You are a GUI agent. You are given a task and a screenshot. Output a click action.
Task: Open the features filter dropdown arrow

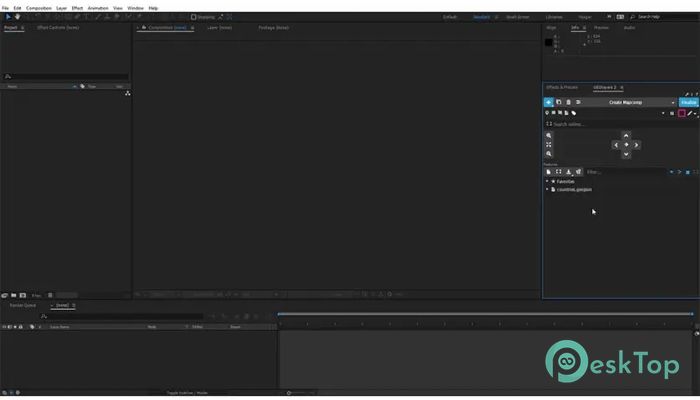671,172
